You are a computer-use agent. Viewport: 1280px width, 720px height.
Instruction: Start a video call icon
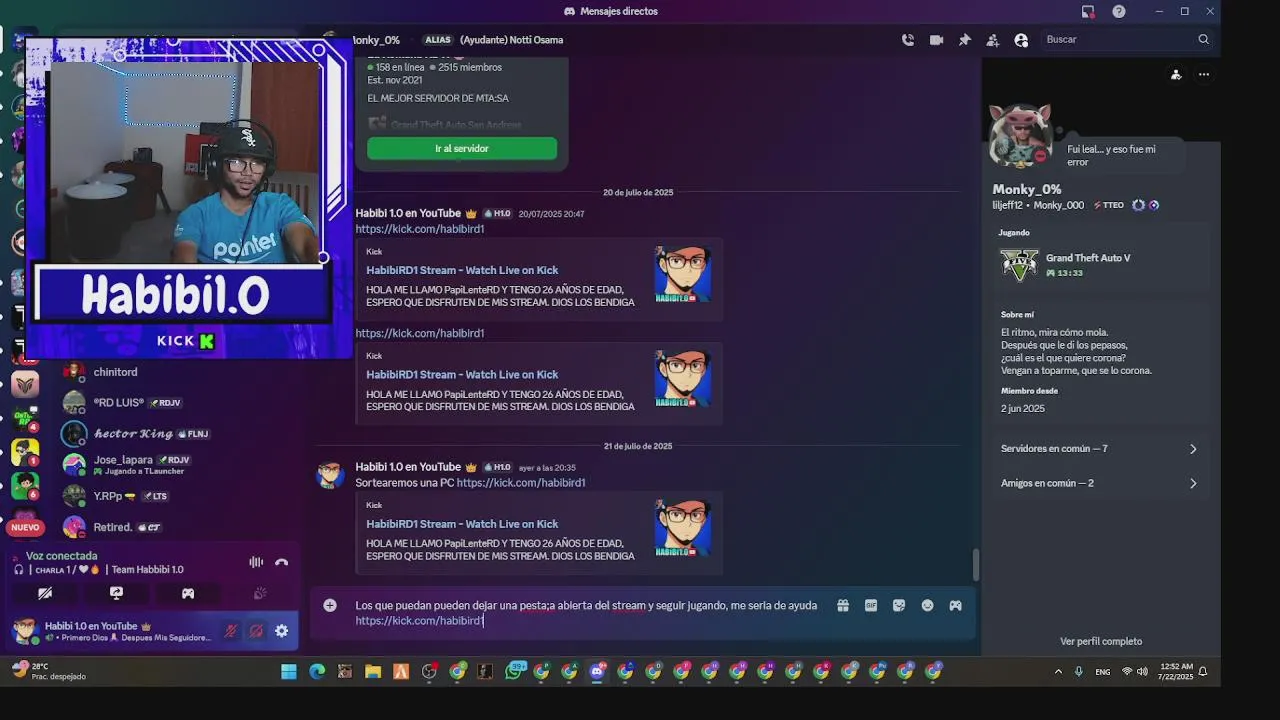point(936,40)
